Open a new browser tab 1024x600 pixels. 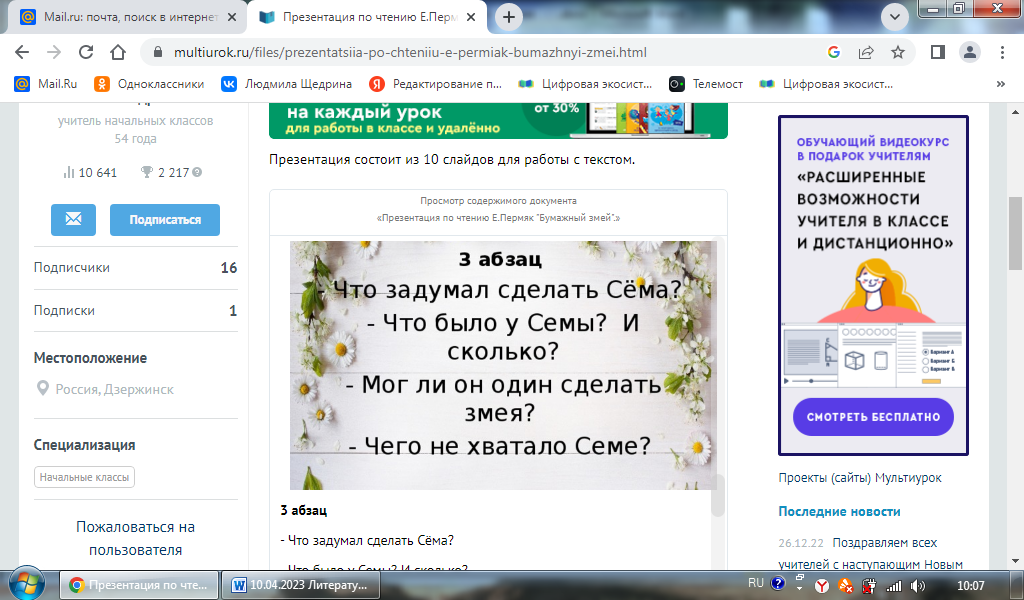[509, 17]
